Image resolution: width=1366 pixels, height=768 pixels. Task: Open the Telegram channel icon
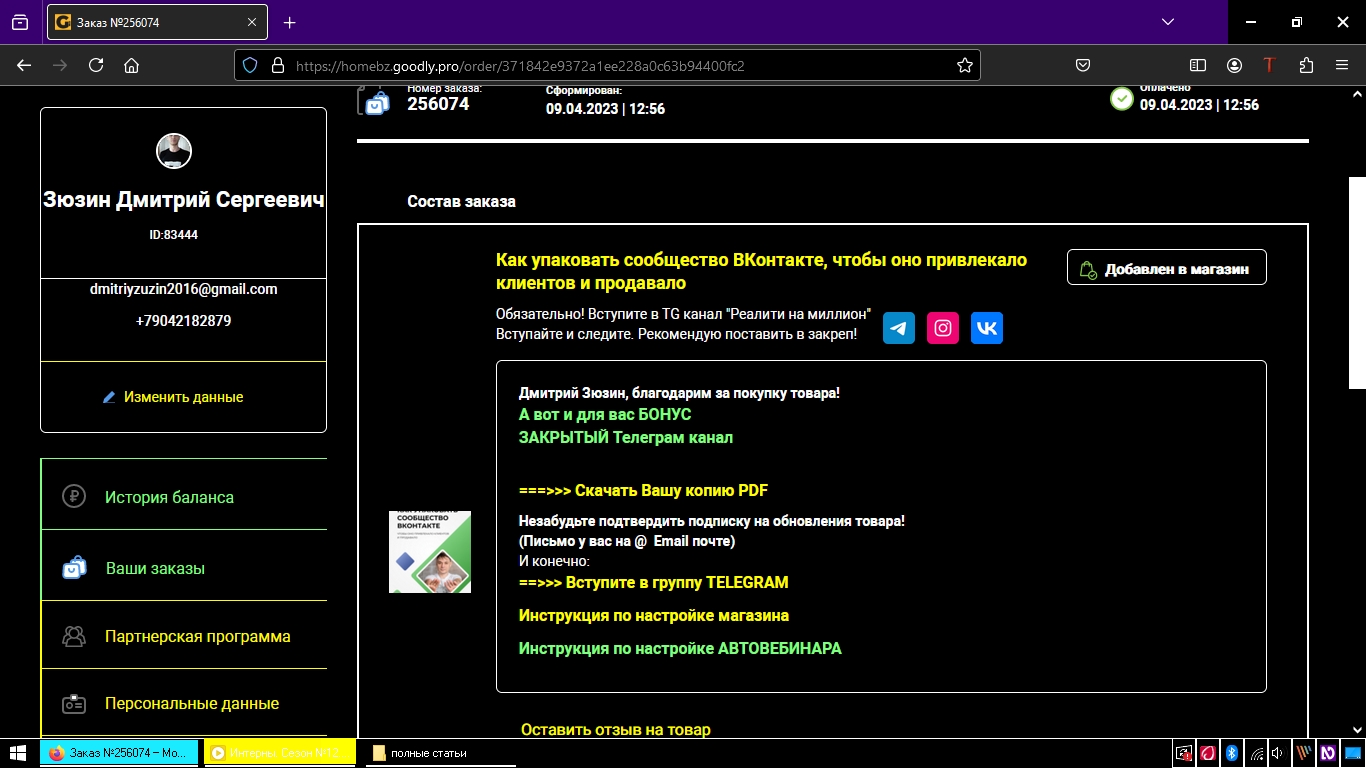(899, 328)
